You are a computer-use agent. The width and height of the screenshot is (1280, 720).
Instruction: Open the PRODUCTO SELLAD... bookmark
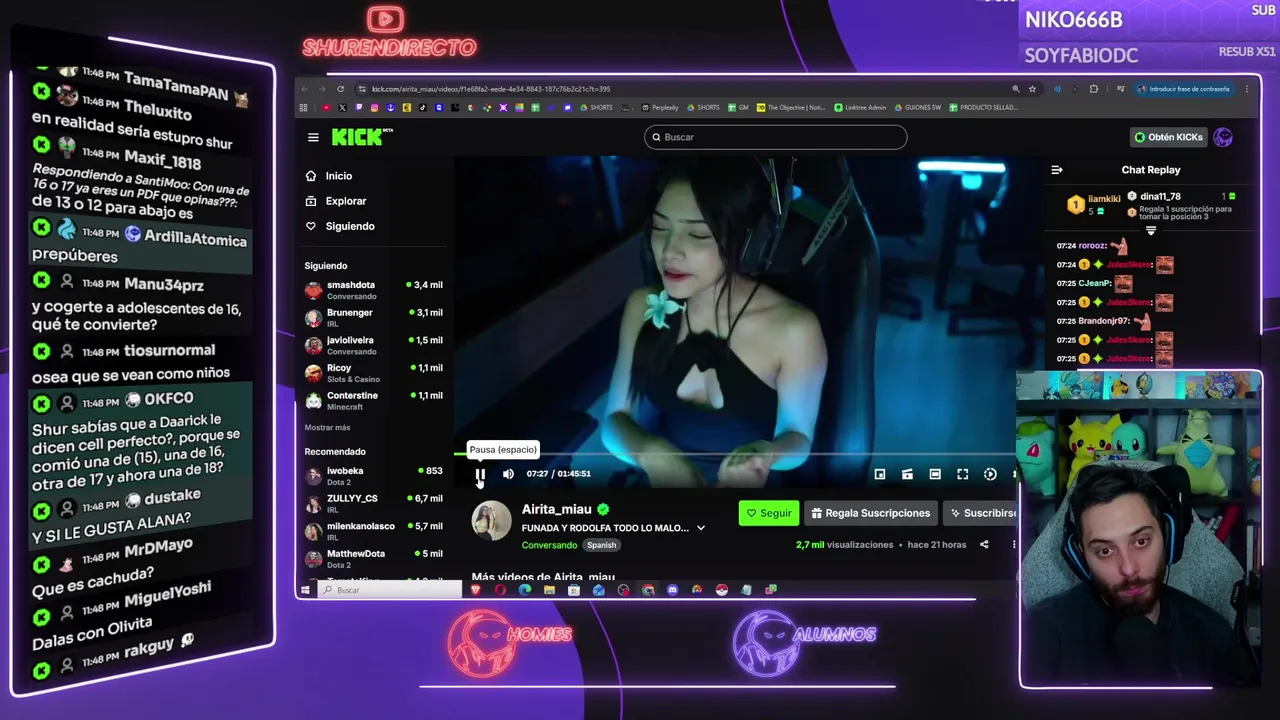[983, 107]
